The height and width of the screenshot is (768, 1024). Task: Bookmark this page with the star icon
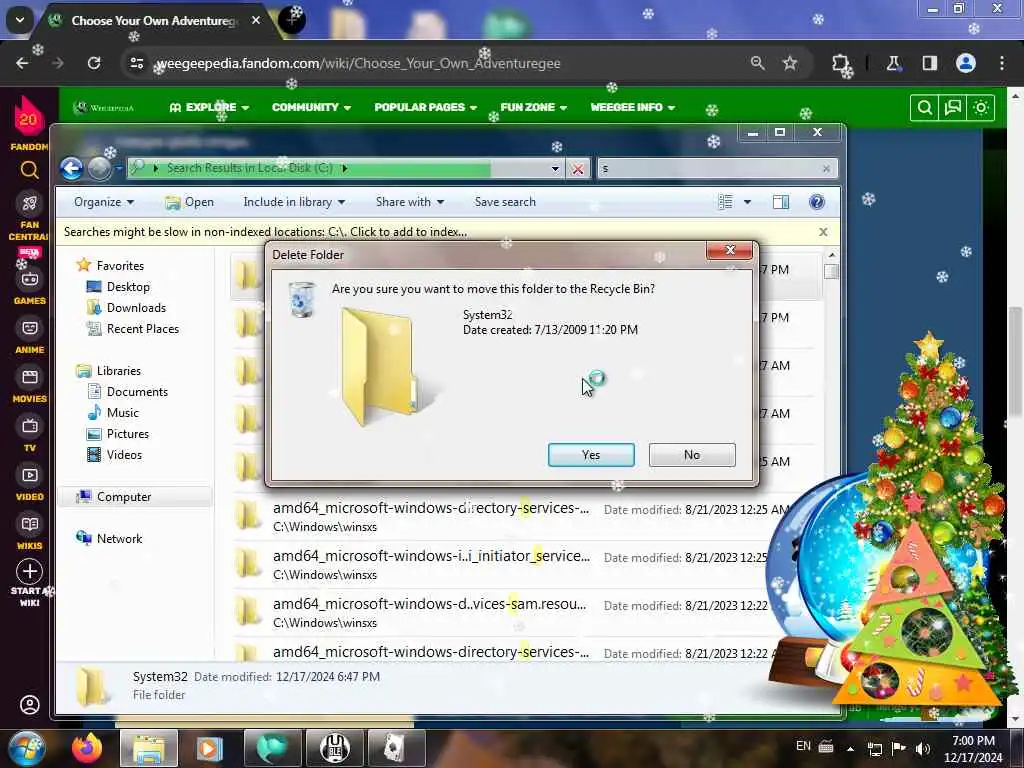[790, 63]
